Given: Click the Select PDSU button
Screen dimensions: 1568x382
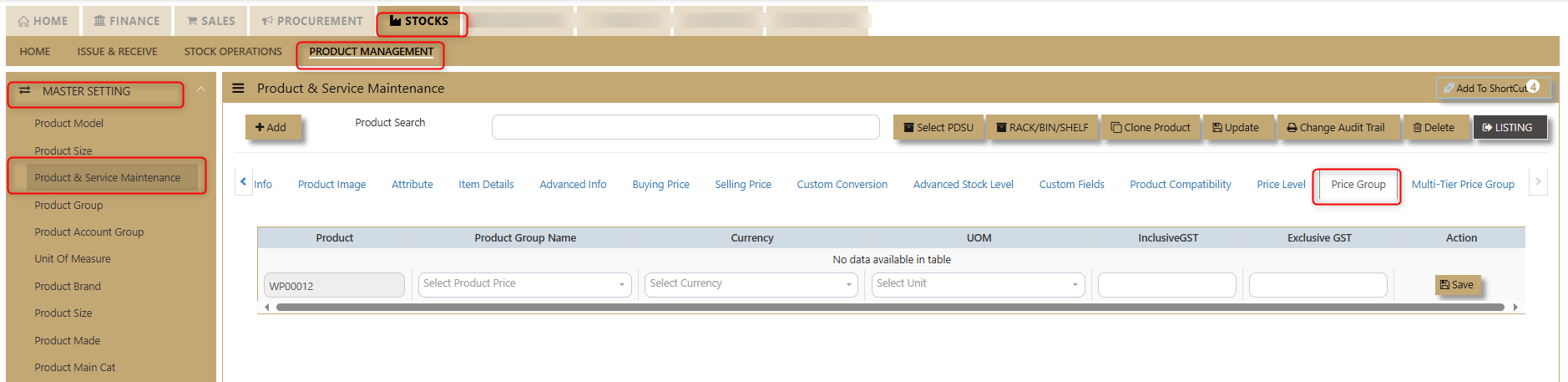Looking at the screenshot, I should coord(938,127).
